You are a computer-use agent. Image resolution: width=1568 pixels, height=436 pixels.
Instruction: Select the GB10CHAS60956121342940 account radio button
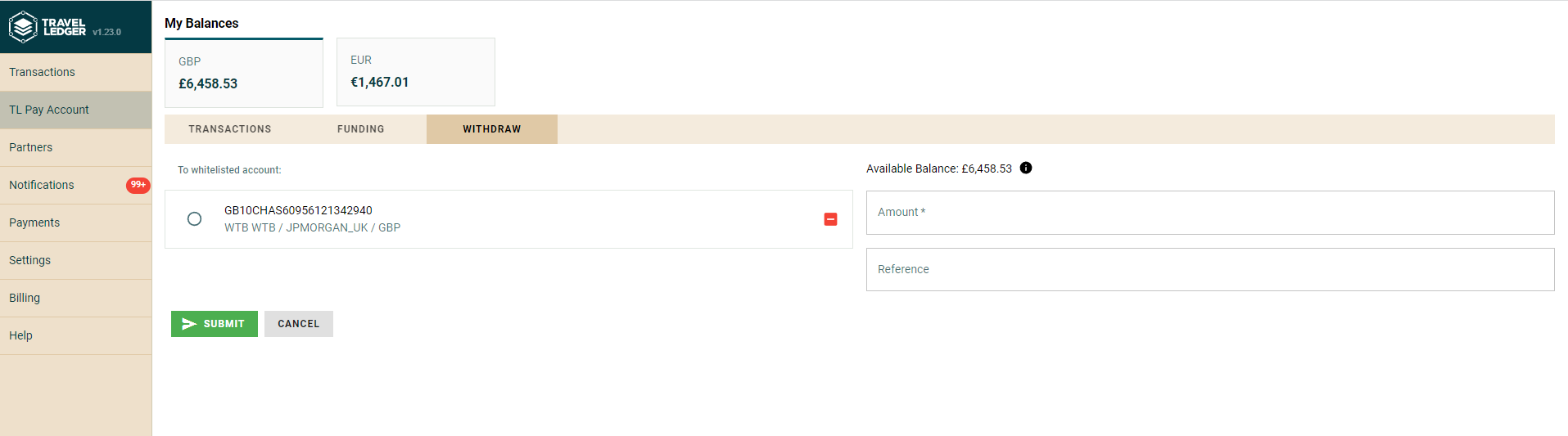[194, 219]
